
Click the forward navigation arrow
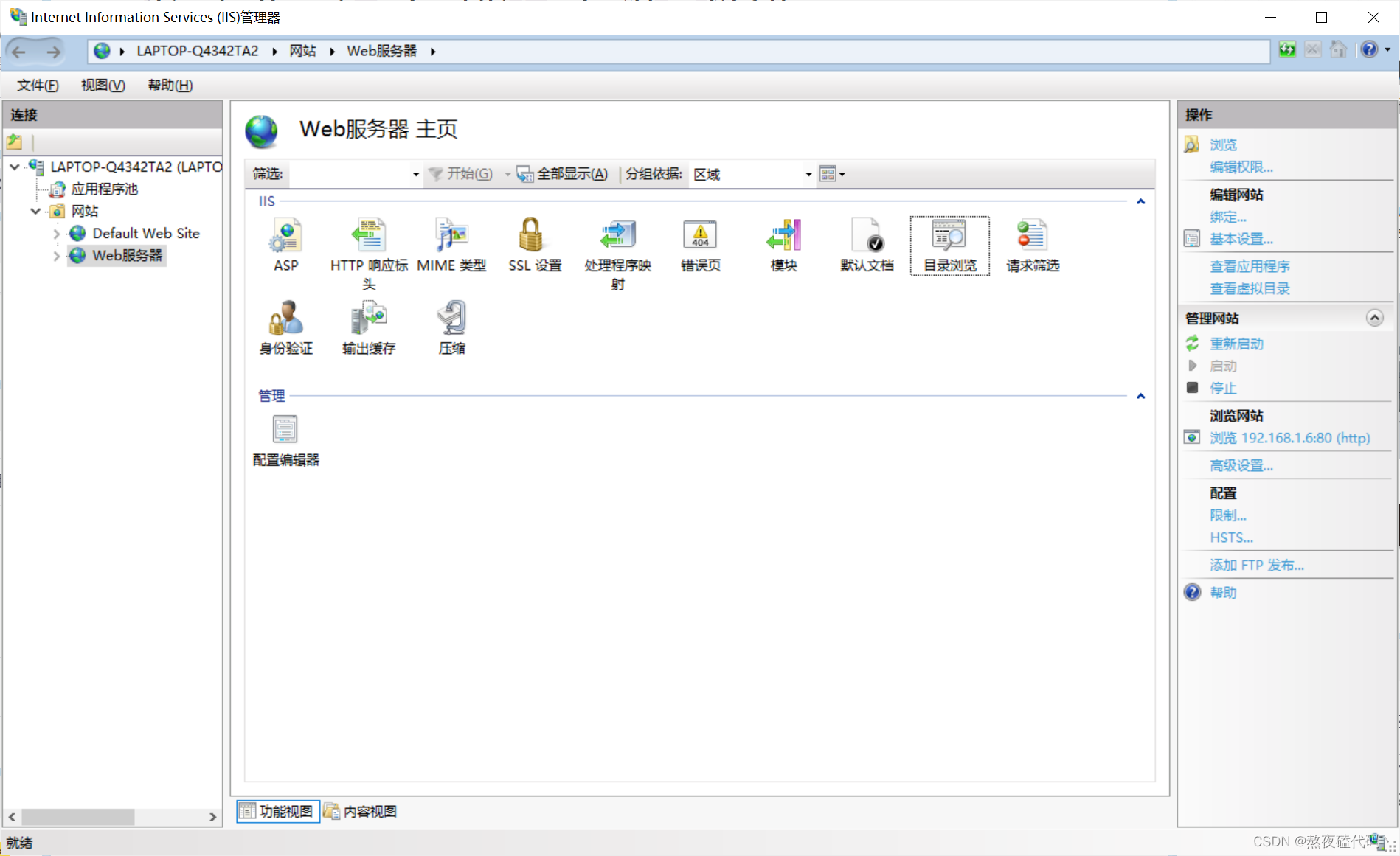[x=53, y=52]
